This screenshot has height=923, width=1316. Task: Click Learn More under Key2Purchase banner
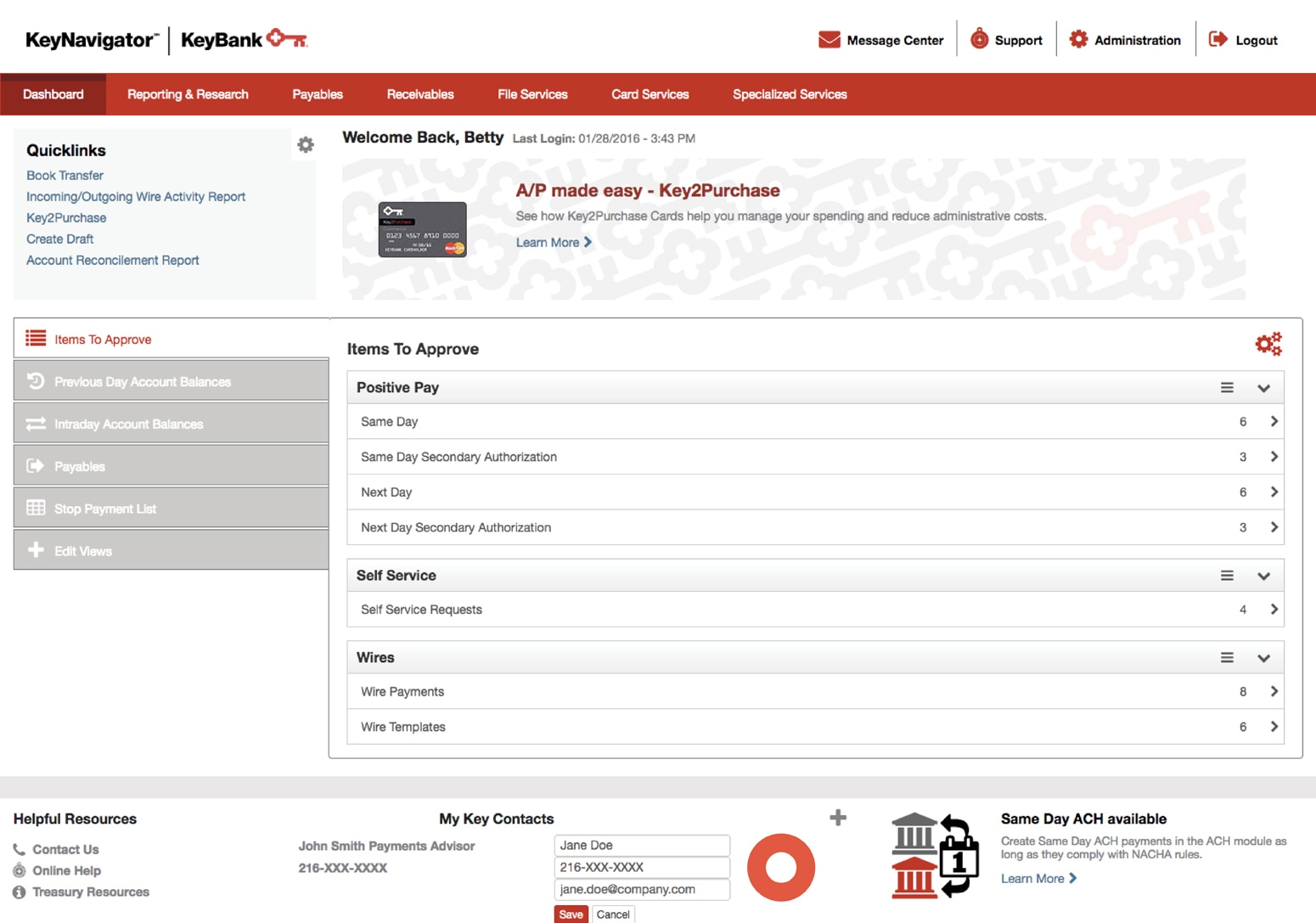point(554,243)
